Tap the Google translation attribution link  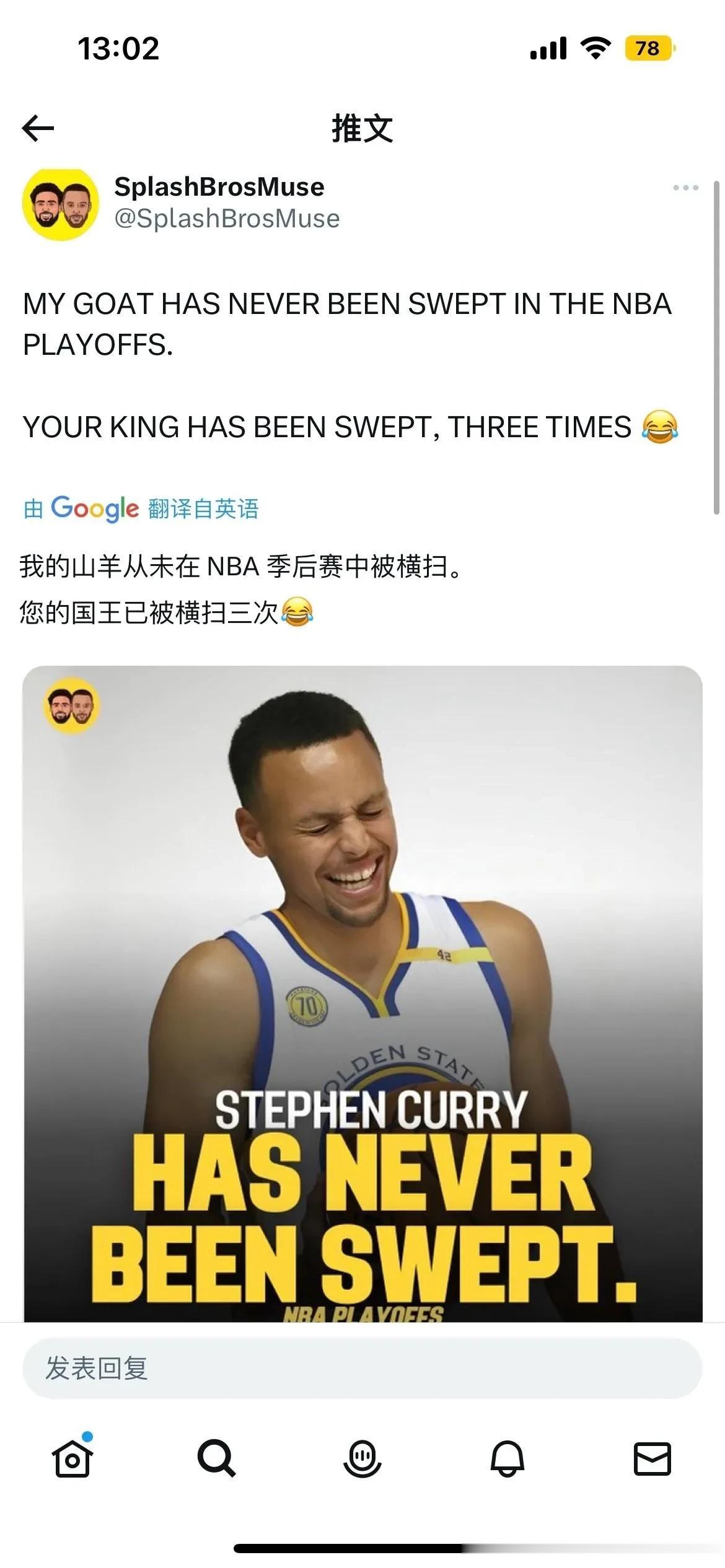(x=141, y=508)
